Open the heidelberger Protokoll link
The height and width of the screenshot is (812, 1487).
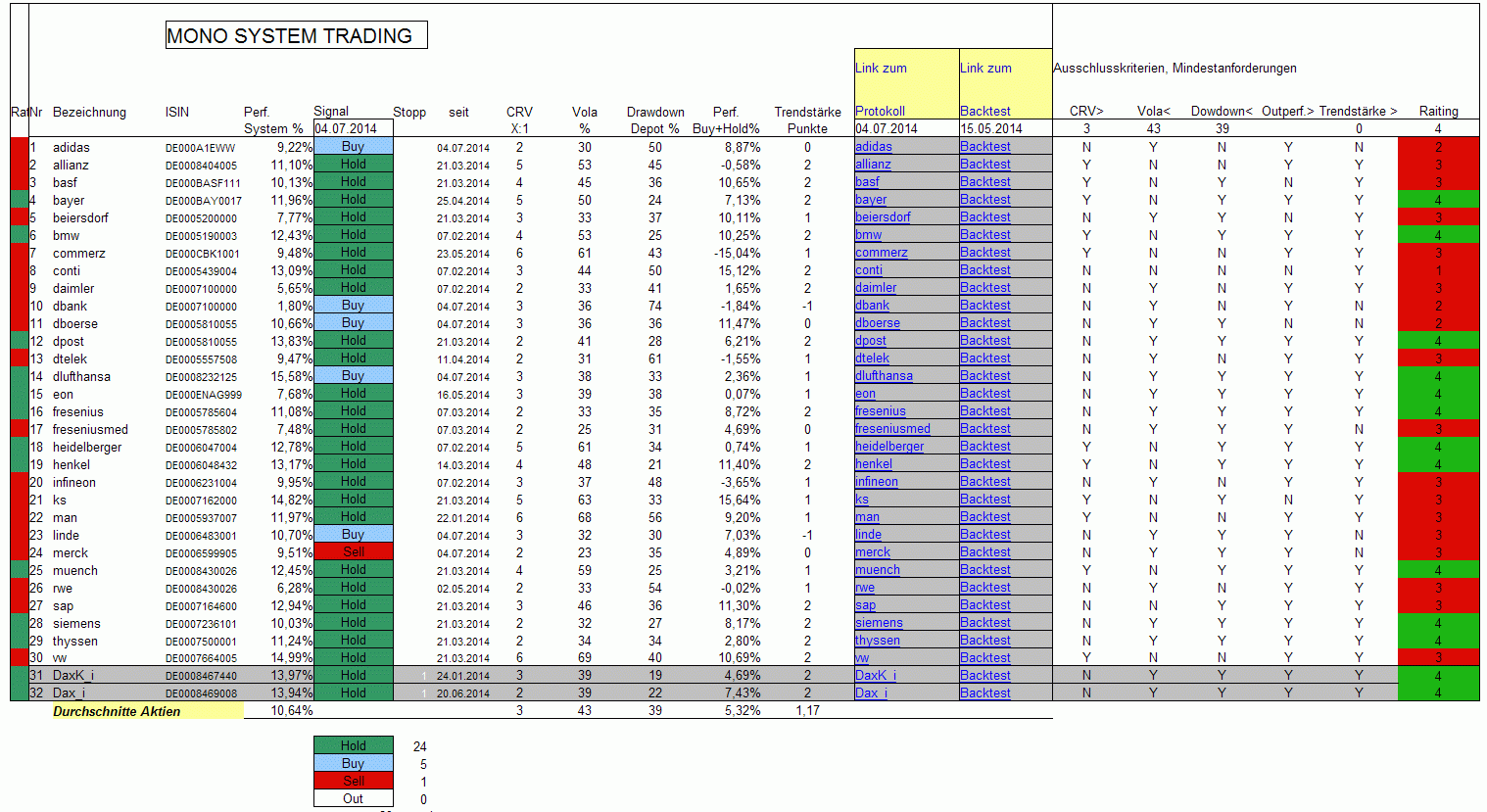pyautogui.click(x=889, y=447)
